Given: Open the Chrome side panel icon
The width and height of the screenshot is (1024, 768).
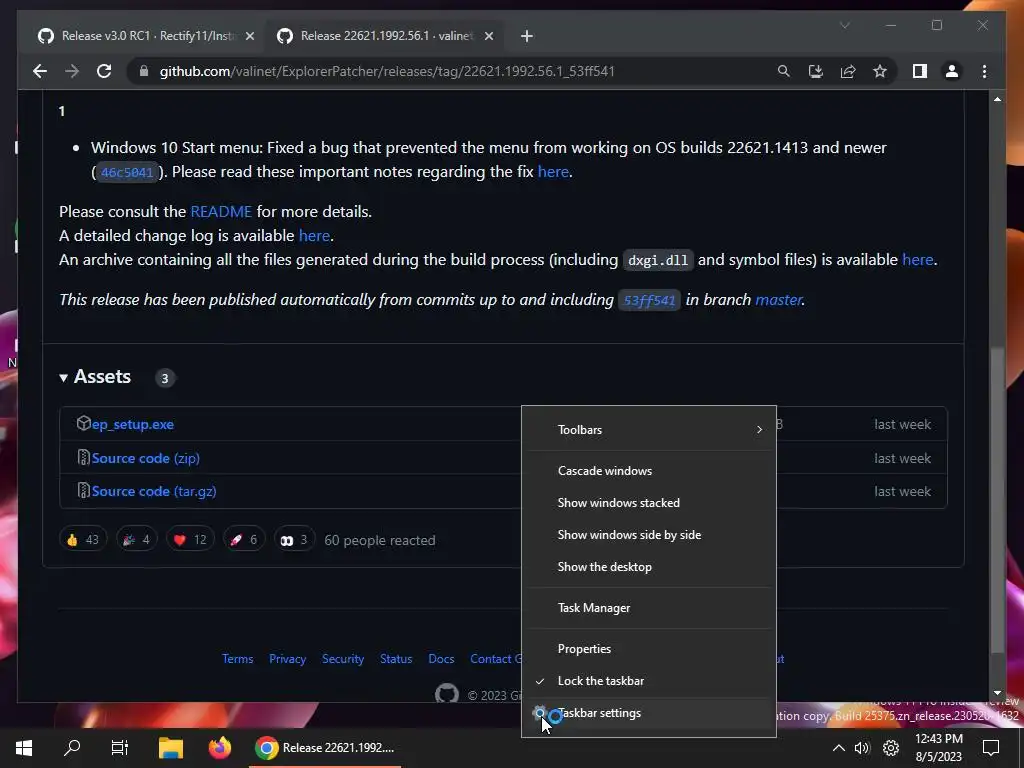Looking at the screenshot, I should 920,71.
